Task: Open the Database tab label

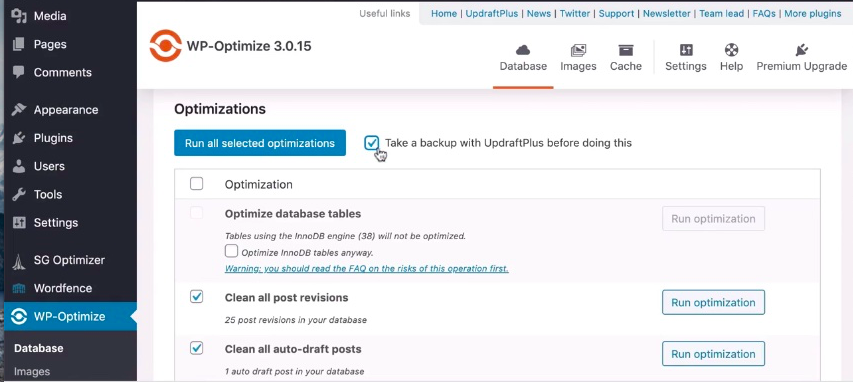Action: [x=523, y=66]
